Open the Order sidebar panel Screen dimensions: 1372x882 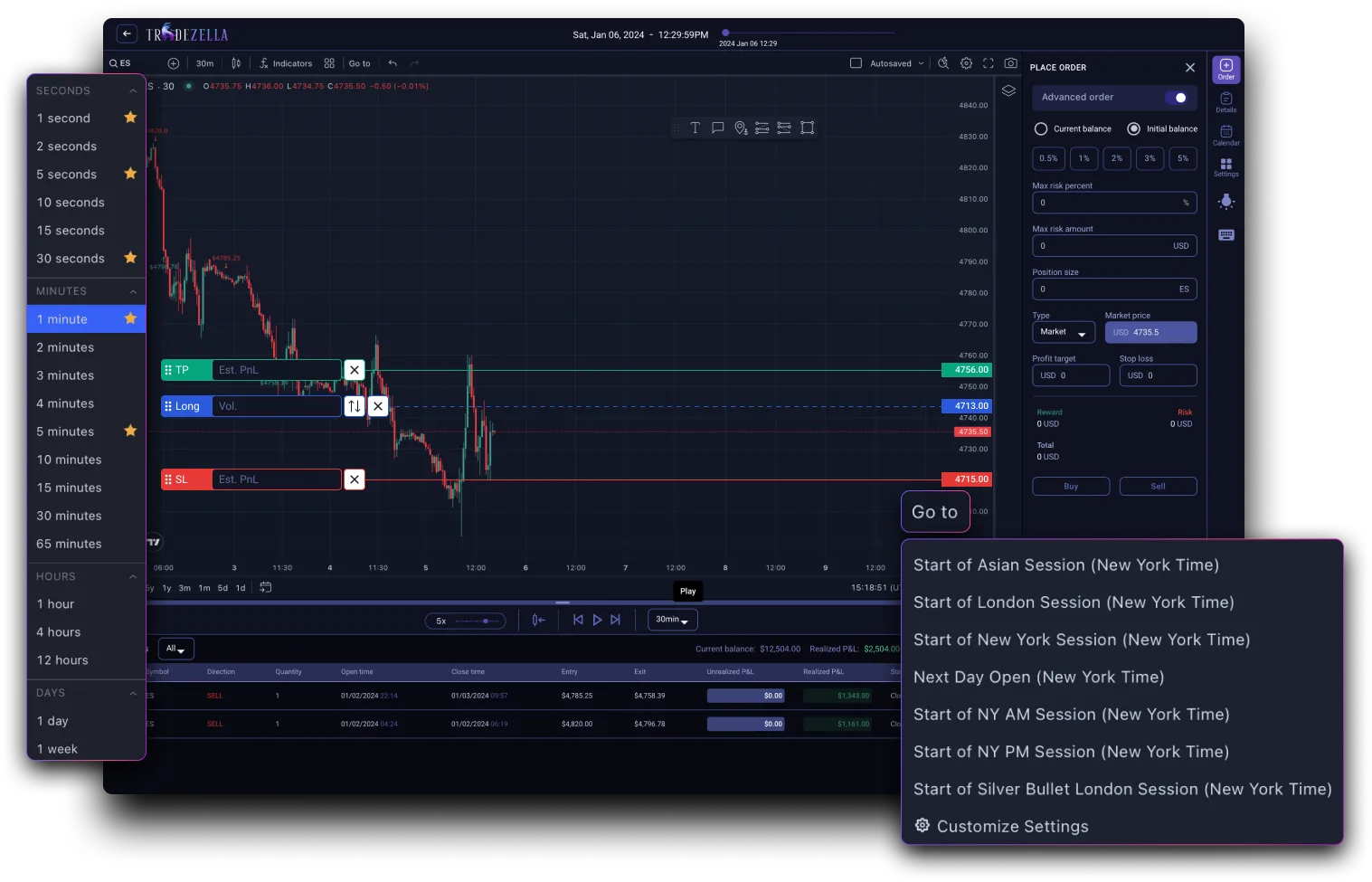point(1226,70)
